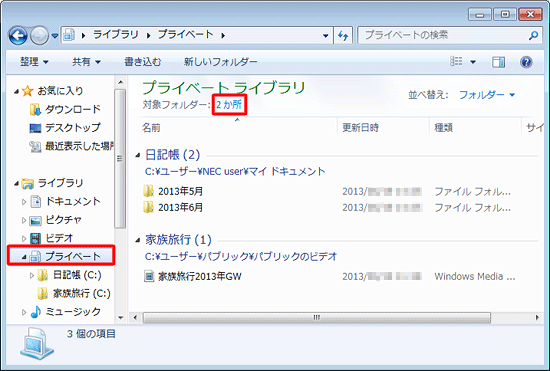
Task: Sort by the 更新日時 column header
Action: (x=360, y=128)
